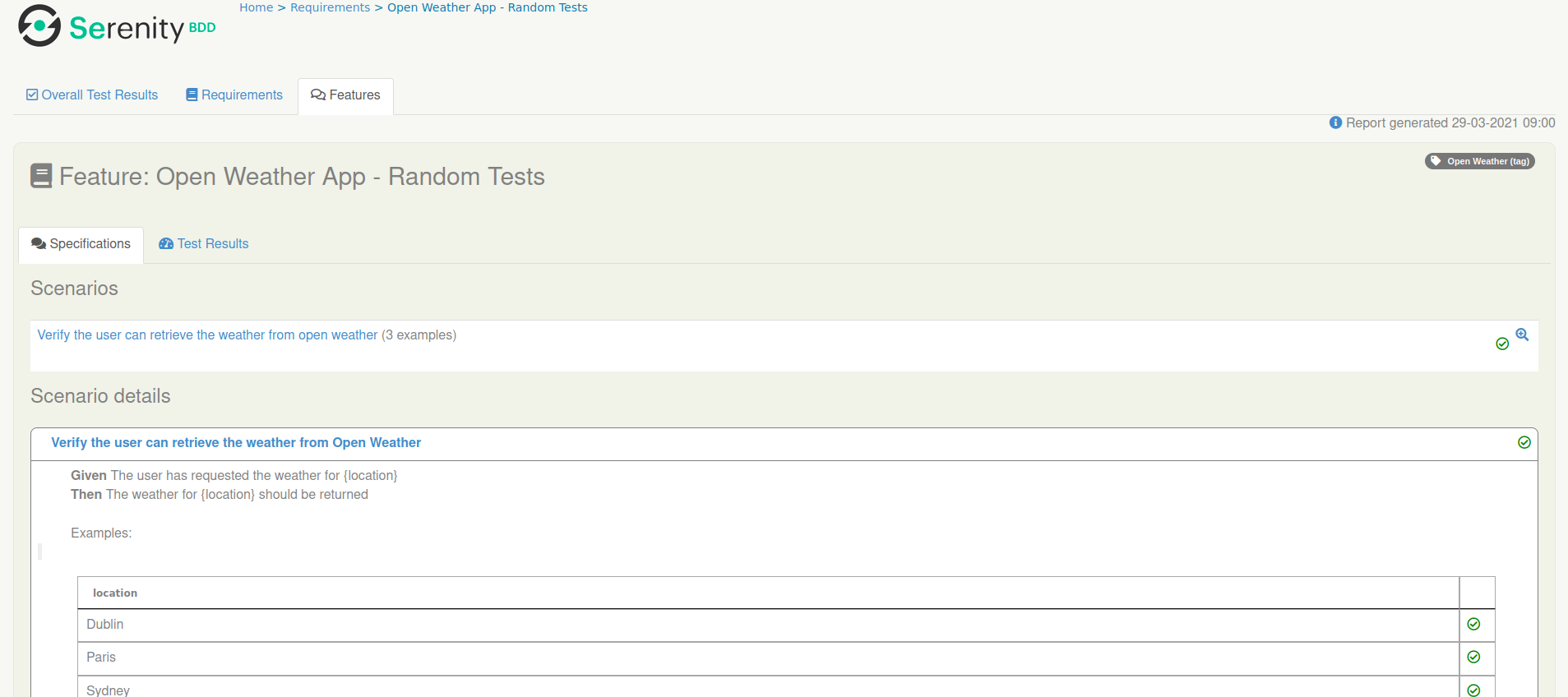Click the 'Report generated 29-03-2021 09:00' text
The width and height of the screenshot is (1568, 697).
(1450, 122)
